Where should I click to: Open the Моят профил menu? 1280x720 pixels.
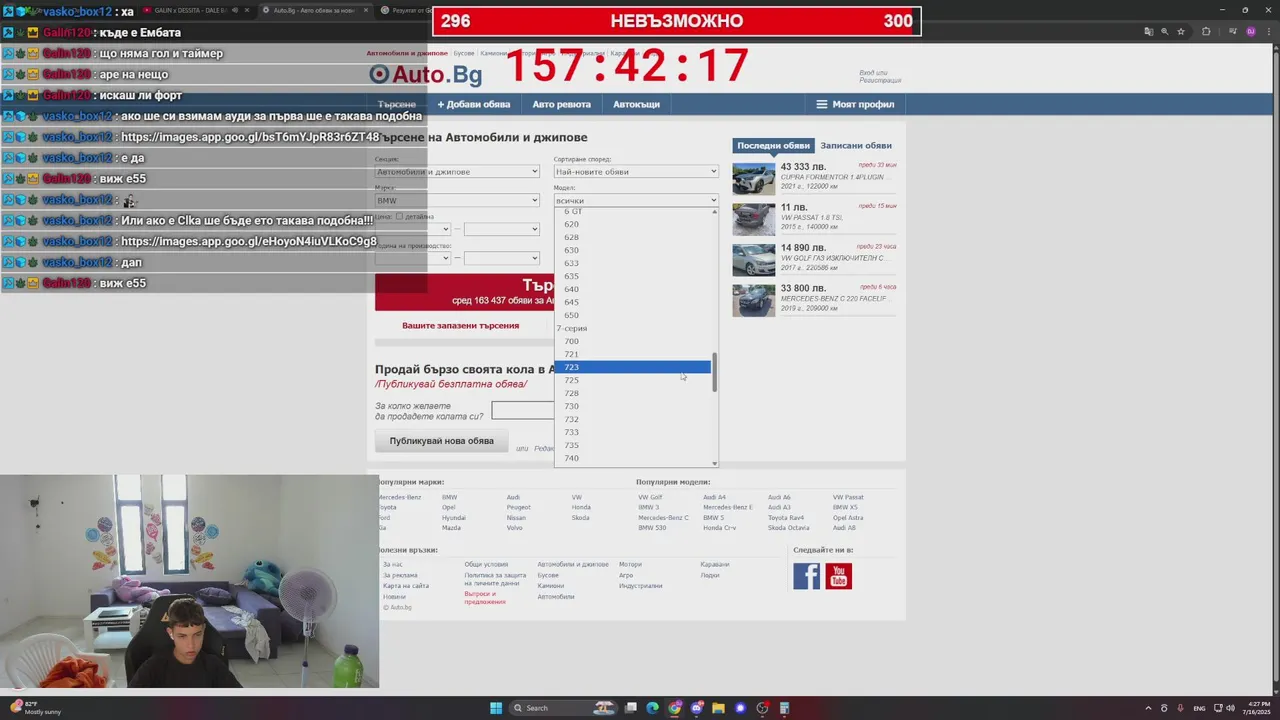click(x=855, y=104)
